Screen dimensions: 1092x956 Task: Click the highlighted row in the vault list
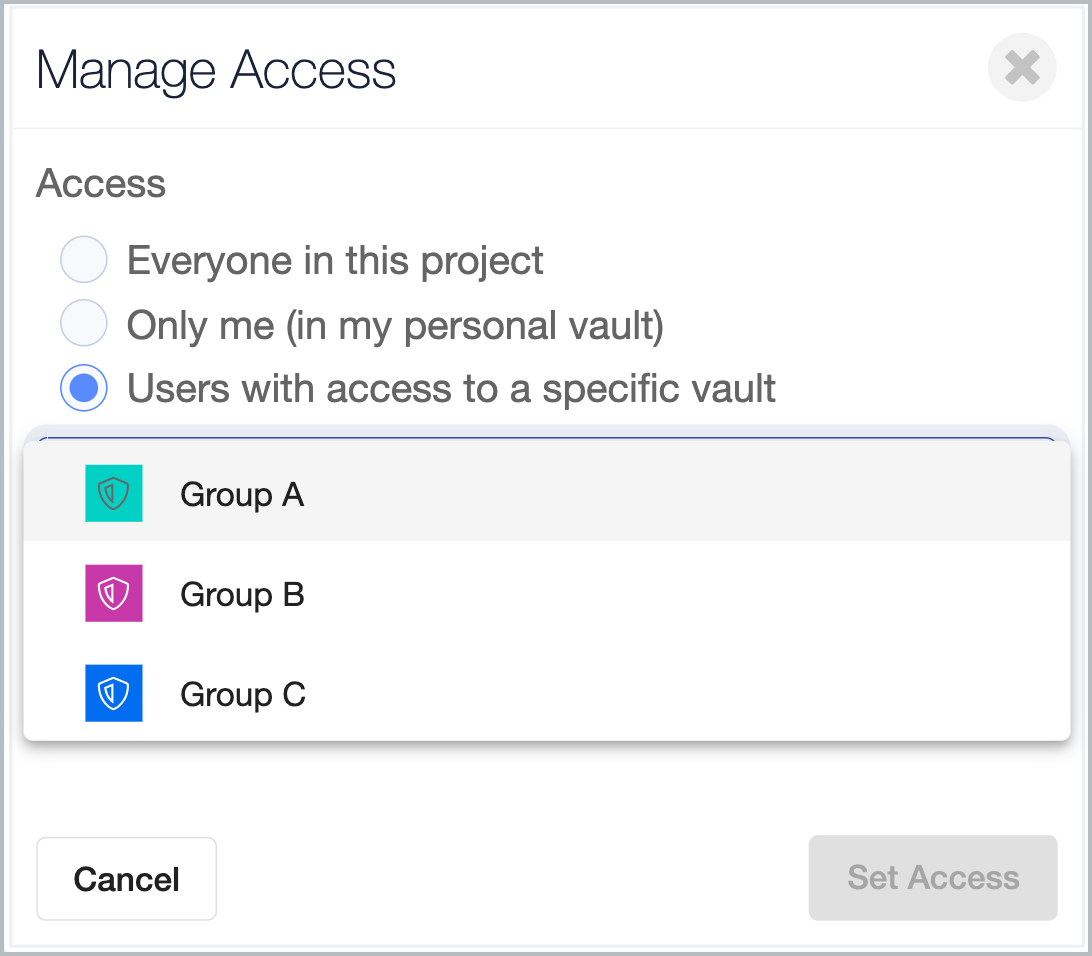tap(600, 494)
